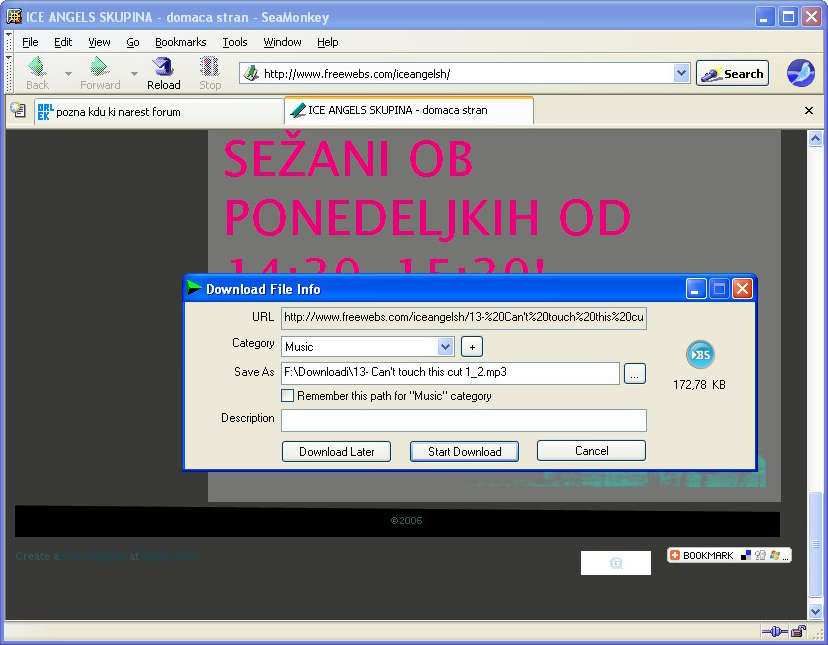Click the page icon in address bar

(x=251, y=73)
